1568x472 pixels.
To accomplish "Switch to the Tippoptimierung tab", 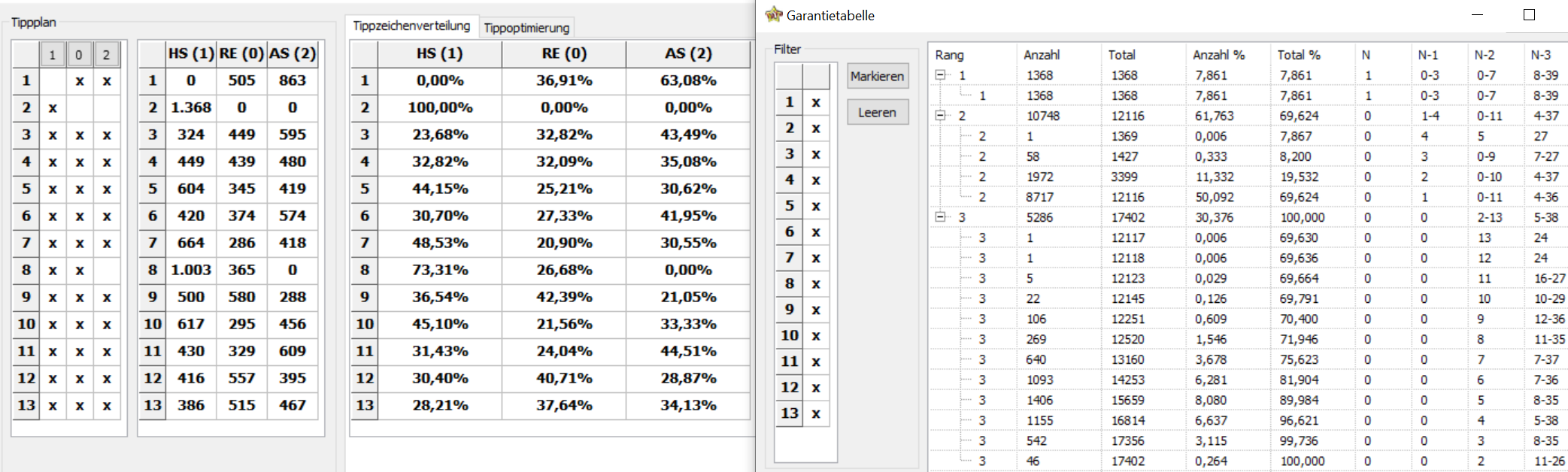I will click(526, 28).
